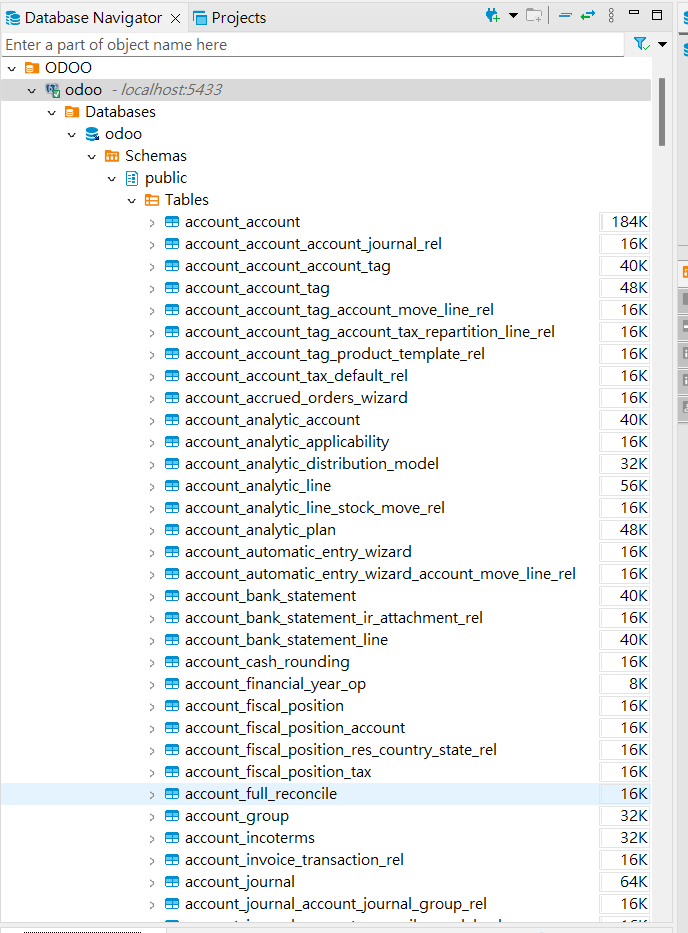This screenshot has width=688, height=933.
Task: Click the ODOO folder icon
Action: coord(32,68)
